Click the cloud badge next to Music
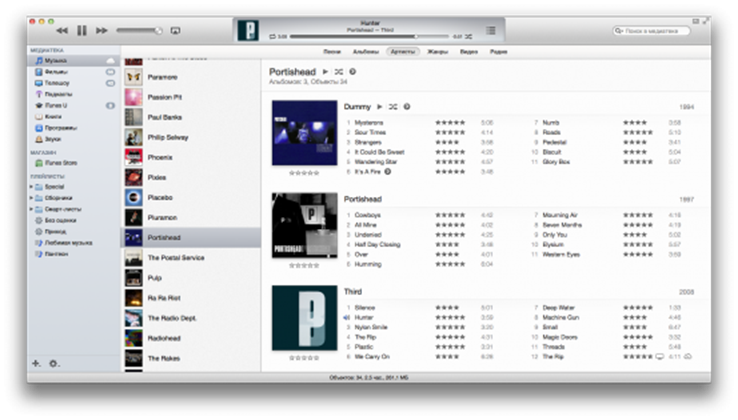738x420 pixels. [x=110, y=61]
